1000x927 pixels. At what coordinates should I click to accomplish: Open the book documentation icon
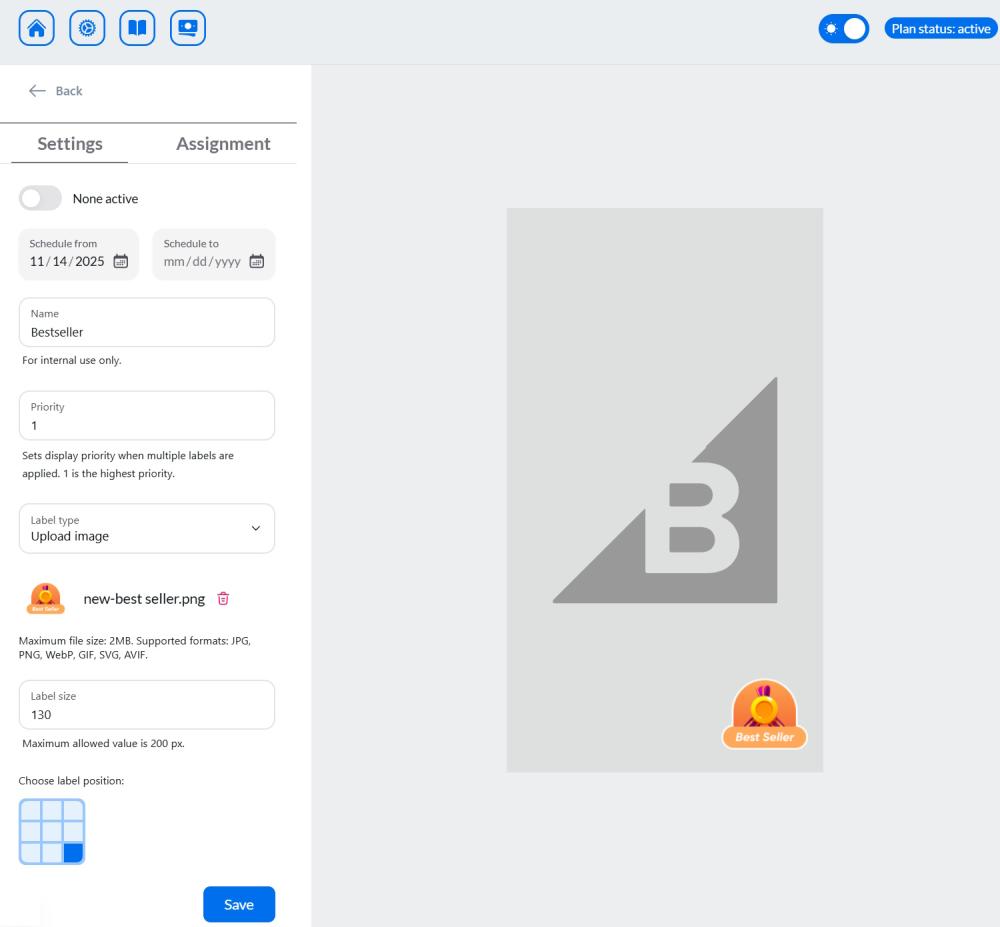click(137, 29)
